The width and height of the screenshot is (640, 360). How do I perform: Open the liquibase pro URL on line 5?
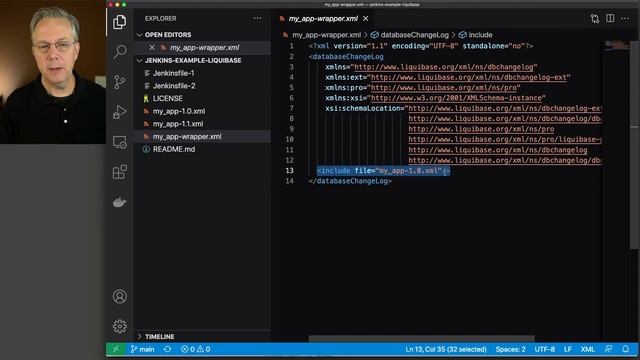[x=444, y=87]
